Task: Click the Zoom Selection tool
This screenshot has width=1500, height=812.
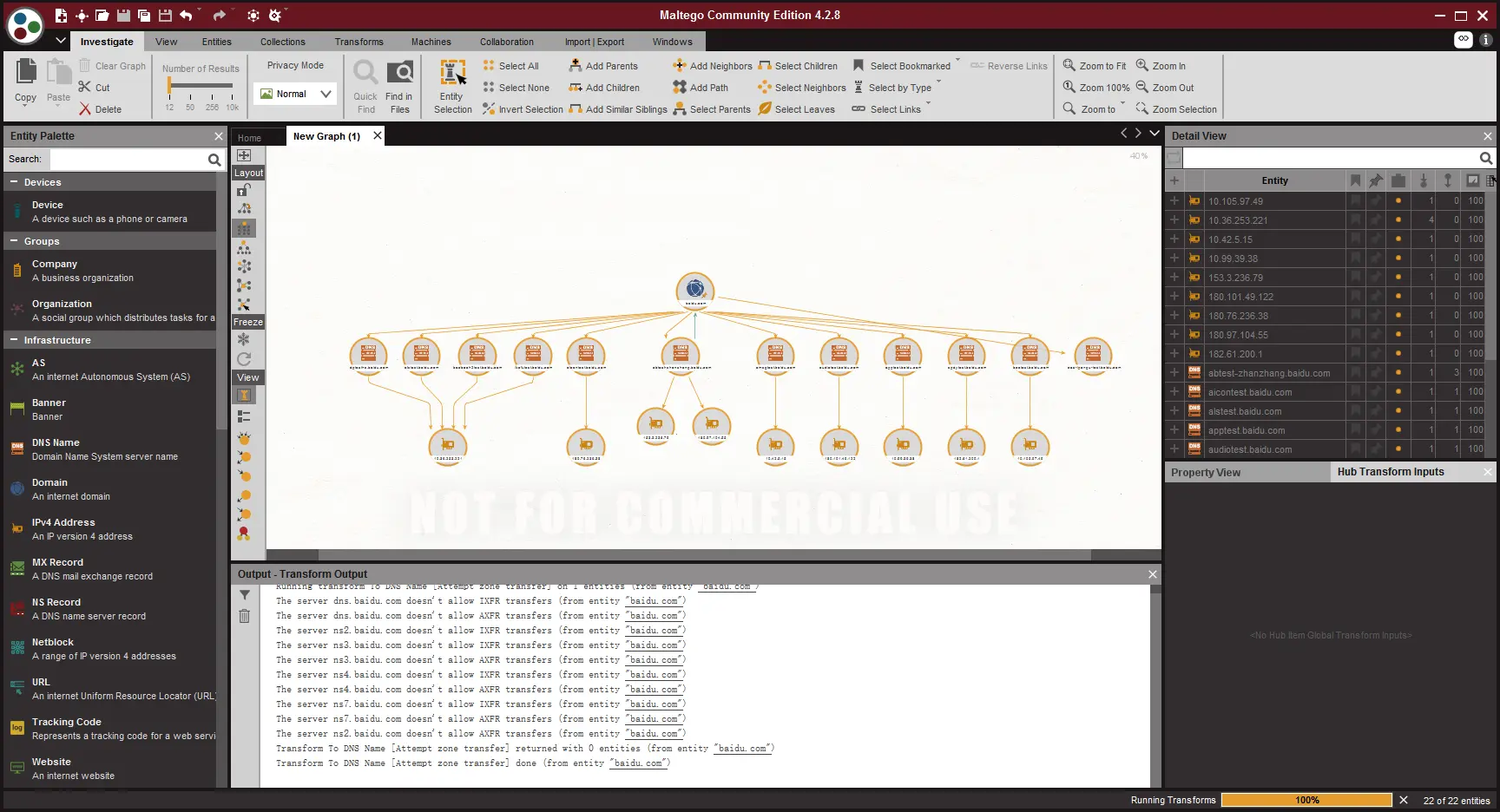Action: coord(1176,109)
